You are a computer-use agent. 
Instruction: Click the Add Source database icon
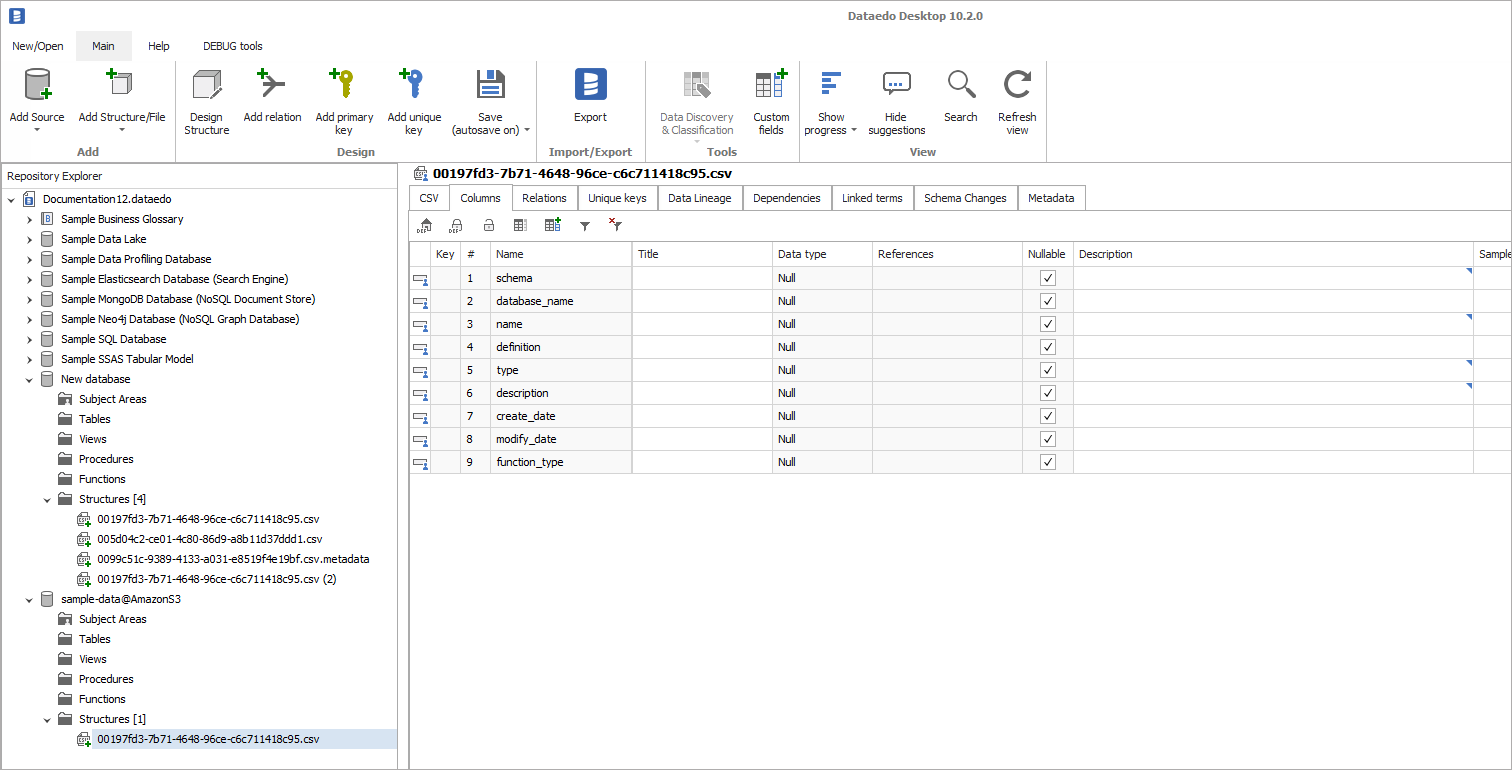pyautogui.click(x=37, y=86)
